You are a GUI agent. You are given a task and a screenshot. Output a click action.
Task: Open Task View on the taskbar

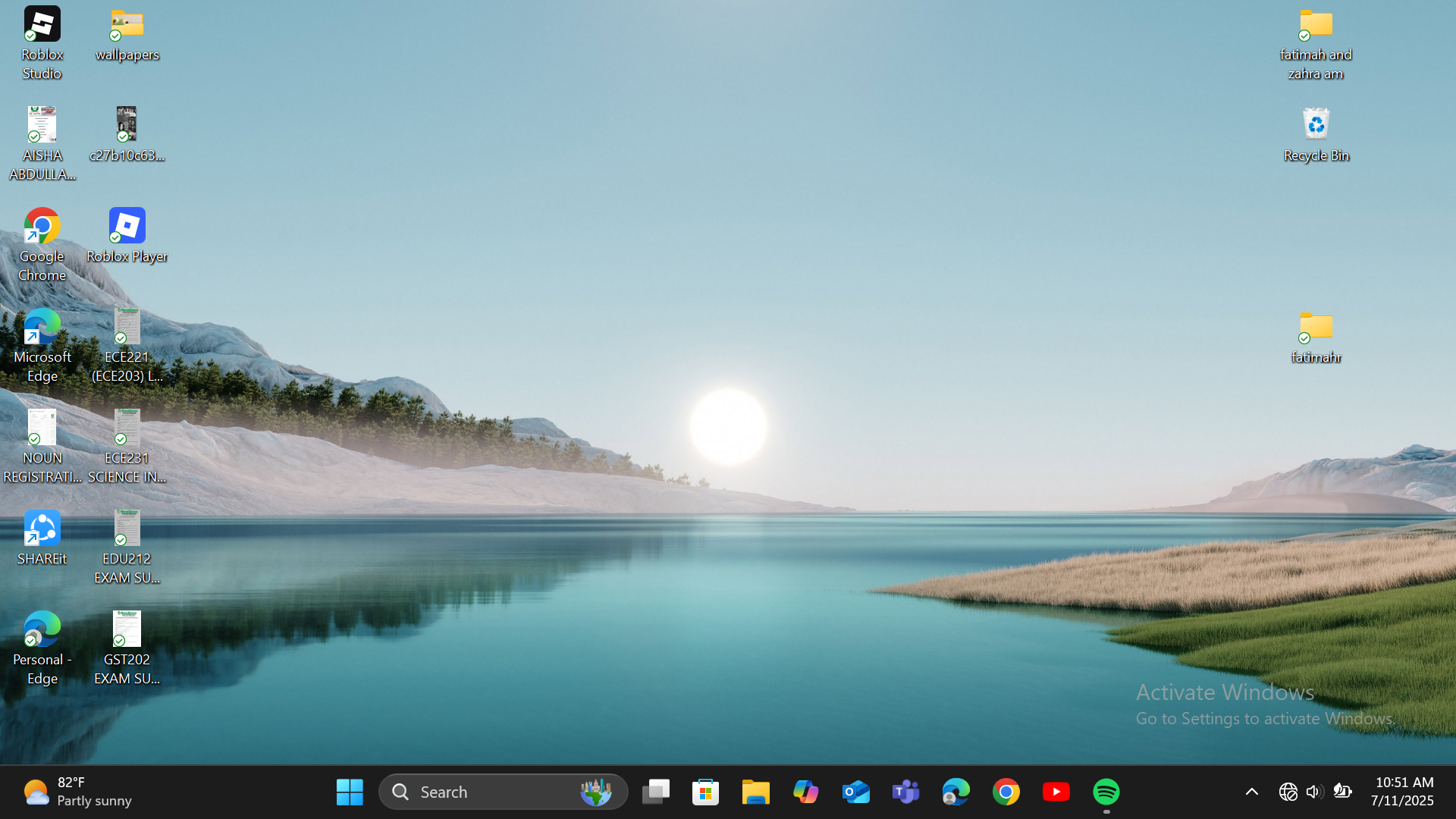click(x=656, y=792)
